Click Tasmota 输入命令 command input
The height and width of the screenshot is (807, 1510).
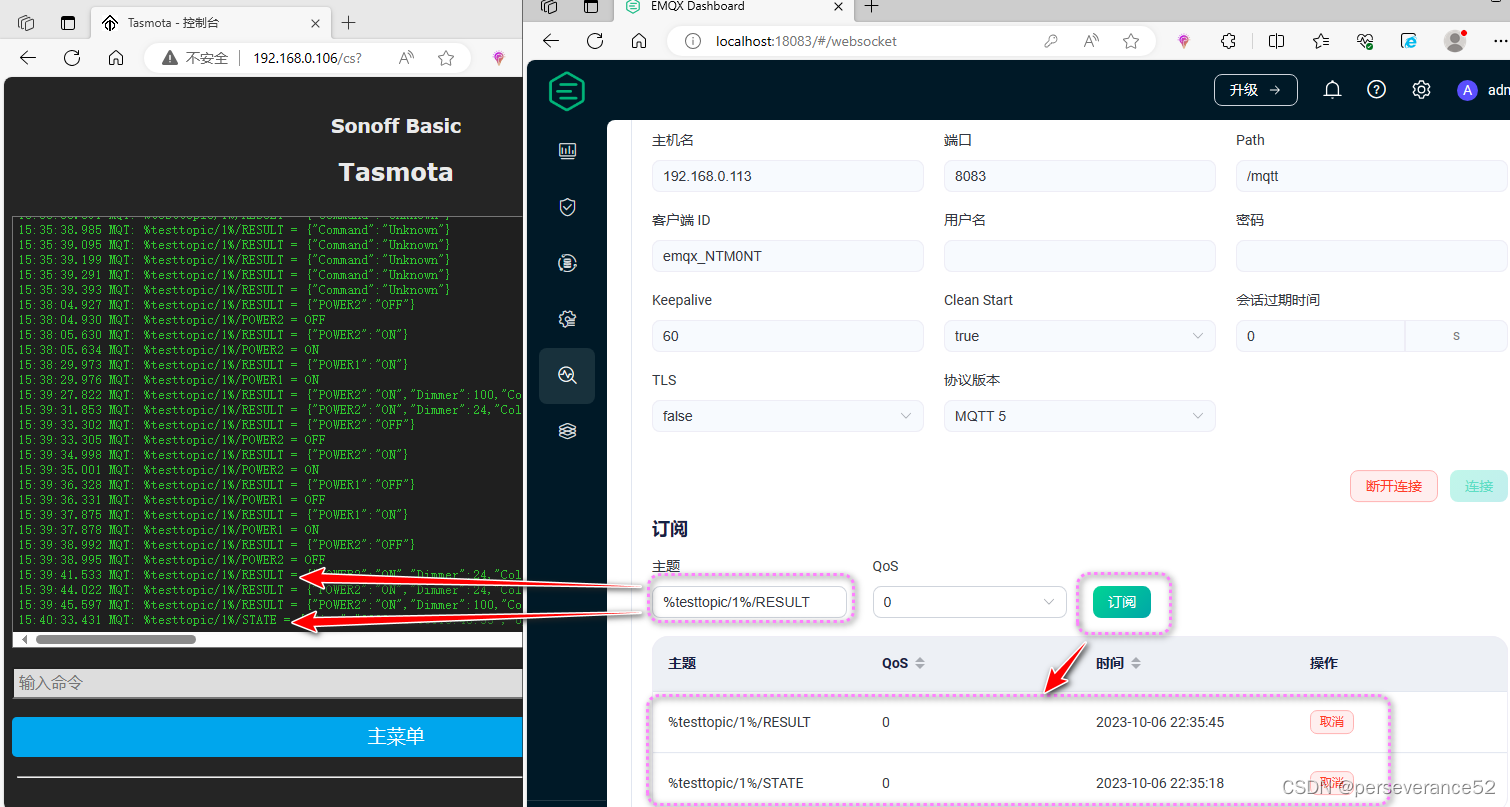[268, 683]
